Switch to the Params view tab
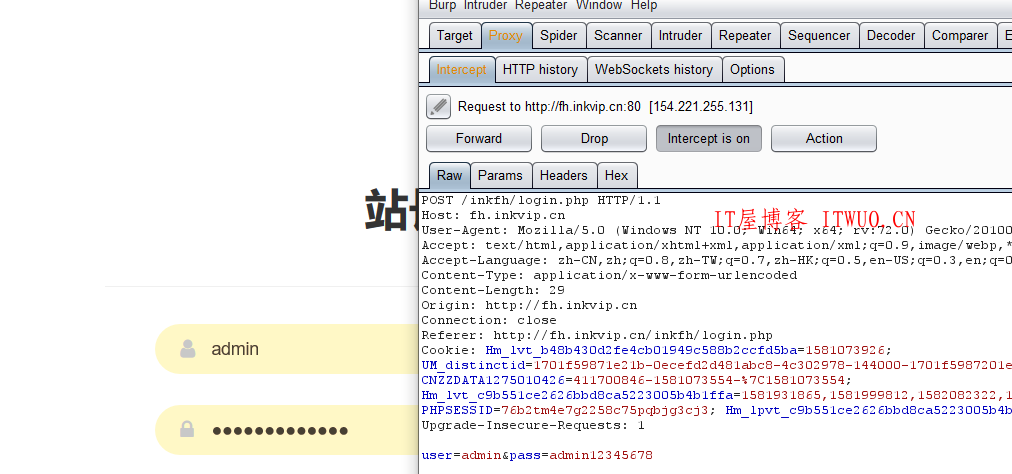The height and width of the screenshot is (474, 1012). [501, 176]
